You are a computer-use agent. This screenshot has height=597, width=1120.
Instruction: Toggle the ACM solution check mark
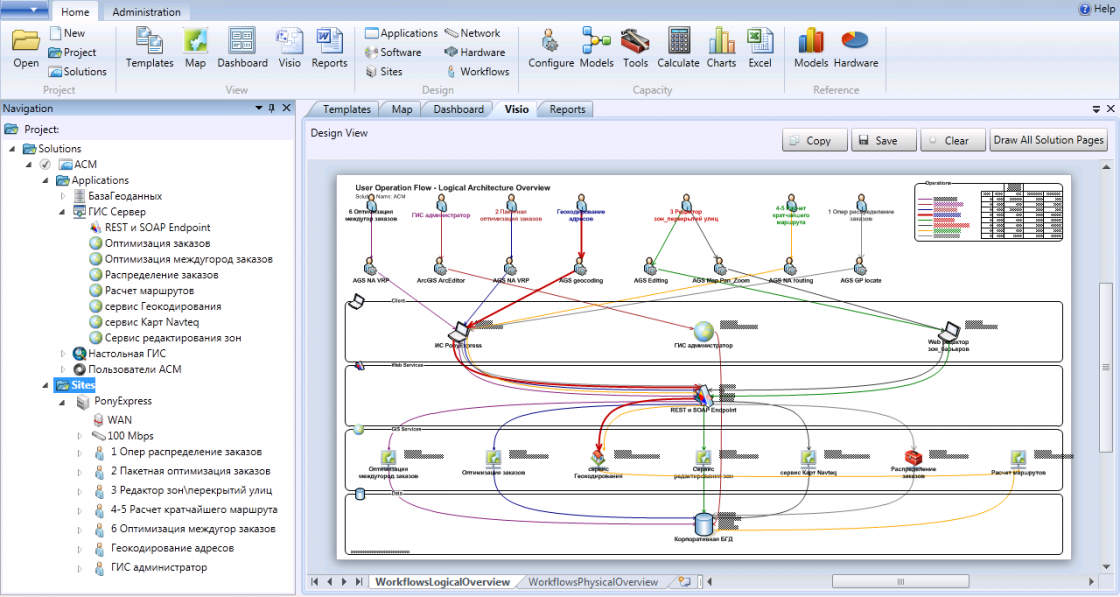tap(45, 164)
